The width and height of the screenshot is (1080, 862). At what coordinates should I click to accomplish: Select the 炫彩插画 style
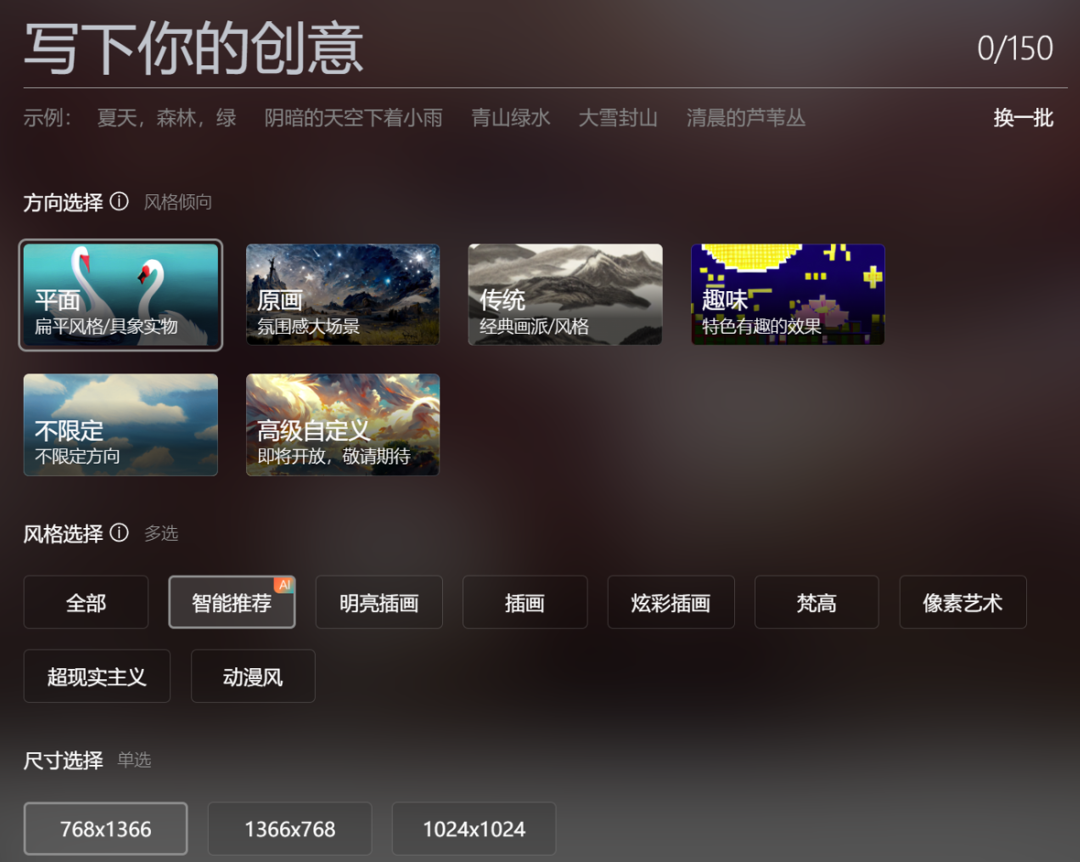click(670, 602)
